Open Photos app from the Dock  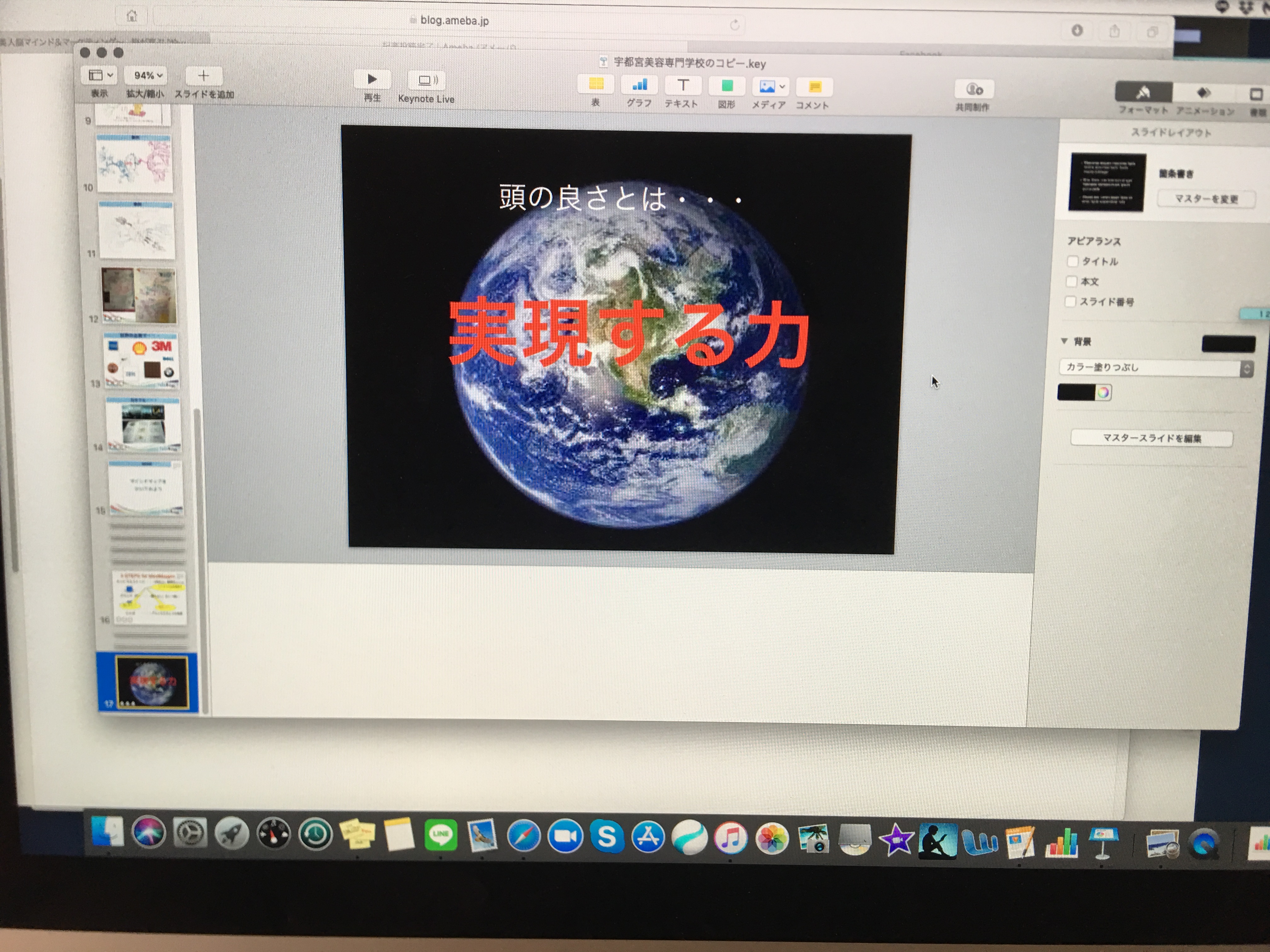click(772, 839)
